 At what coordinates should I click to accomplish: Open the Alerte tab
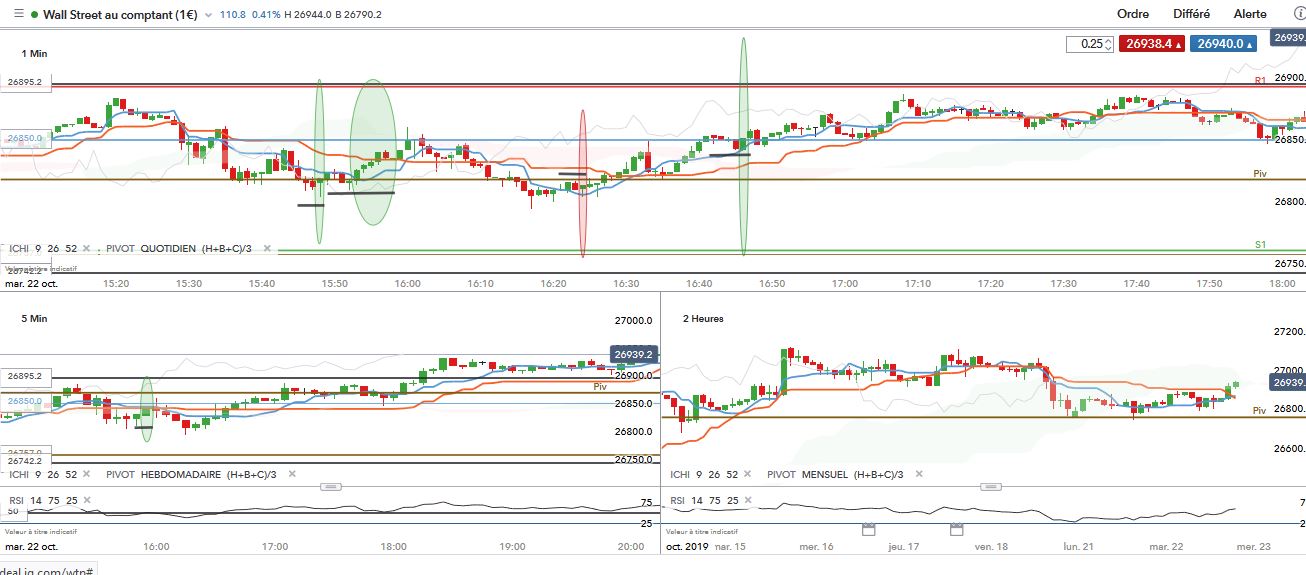(1250, 14)
